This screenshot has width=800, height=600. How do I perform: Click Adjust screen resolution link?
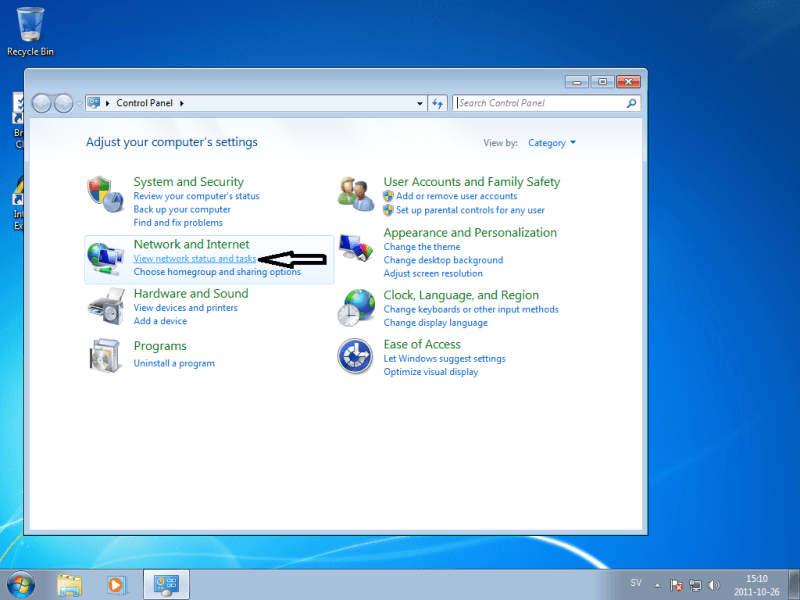[433, 273]
